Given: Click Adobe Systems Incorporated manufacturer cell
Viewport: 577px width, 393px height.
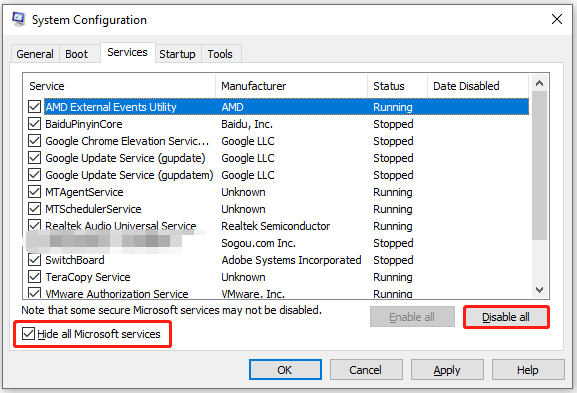Looking at the screenshot, I should click(291, 260).
